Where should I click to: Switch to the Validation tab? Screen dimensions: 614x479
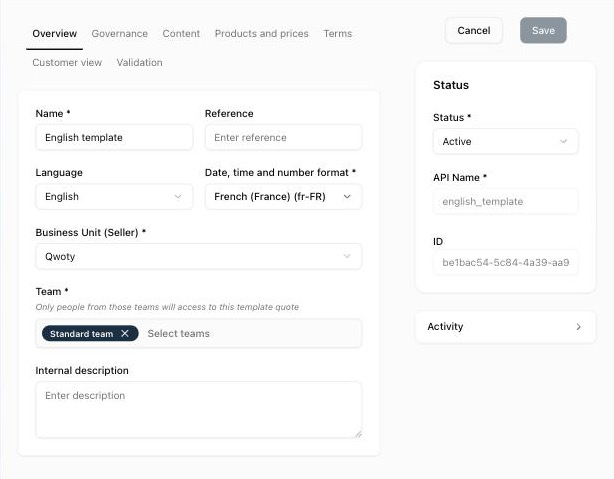[x=139, y=63]
